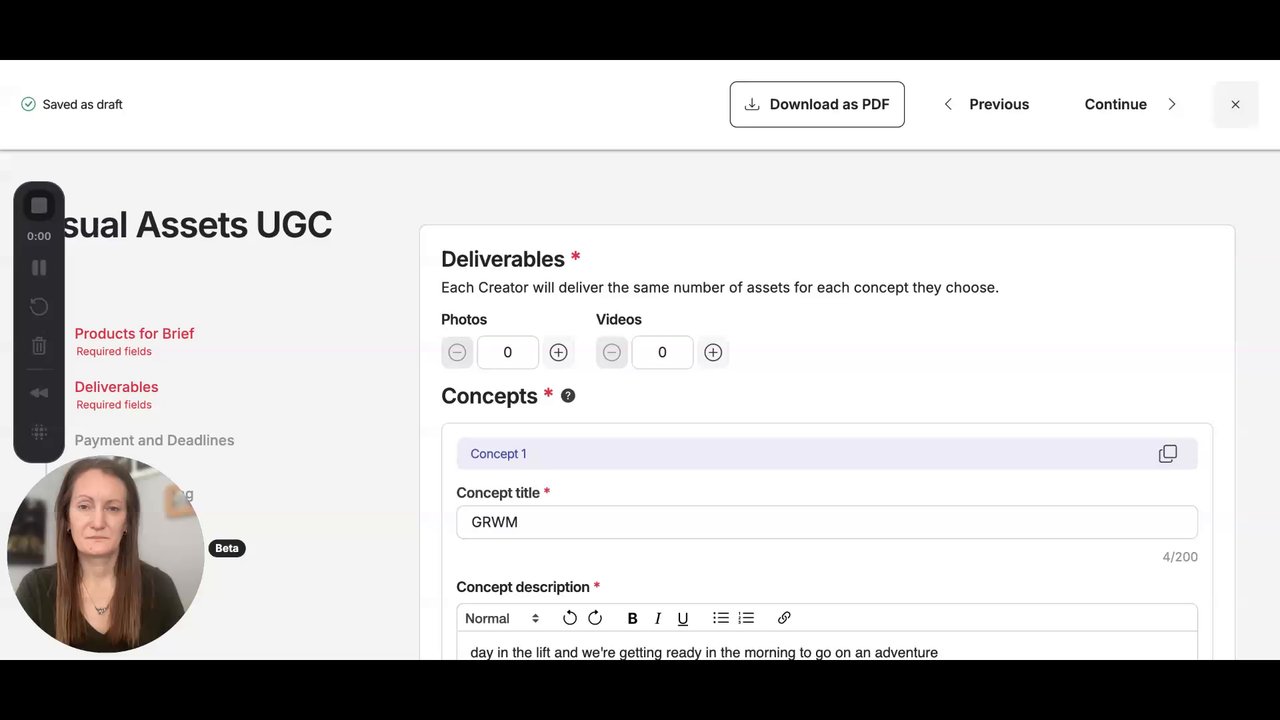
Task: Redo the edit in the description editor
Action: [595, 618]
